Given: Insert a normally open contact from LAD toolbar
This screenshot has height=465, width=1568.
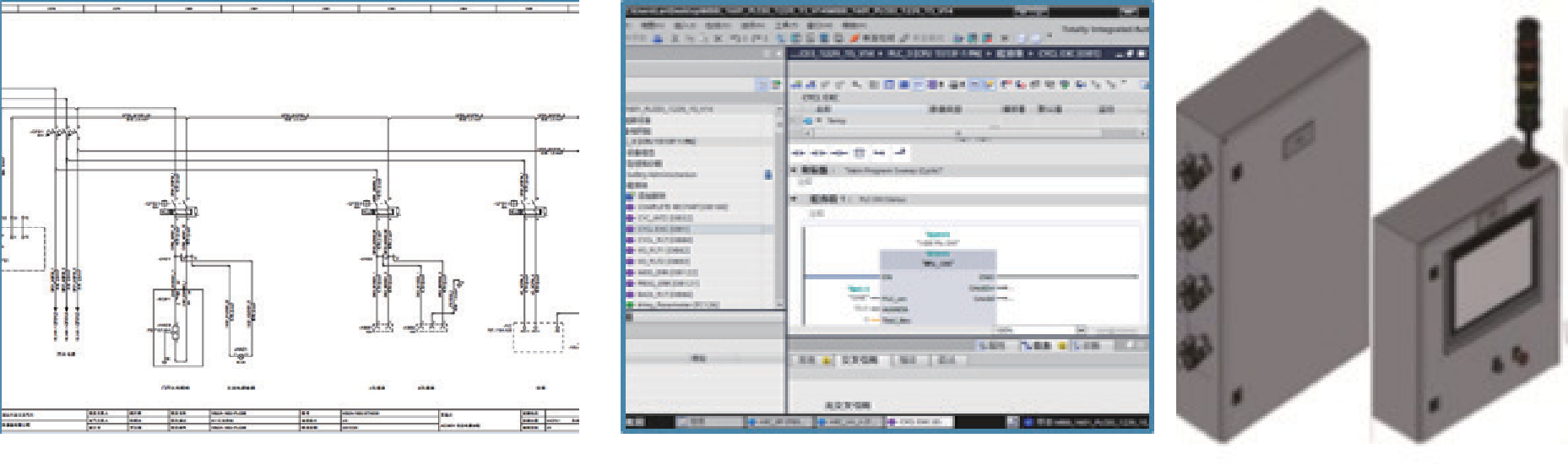Looking at the screenshot, I should 798,154.
